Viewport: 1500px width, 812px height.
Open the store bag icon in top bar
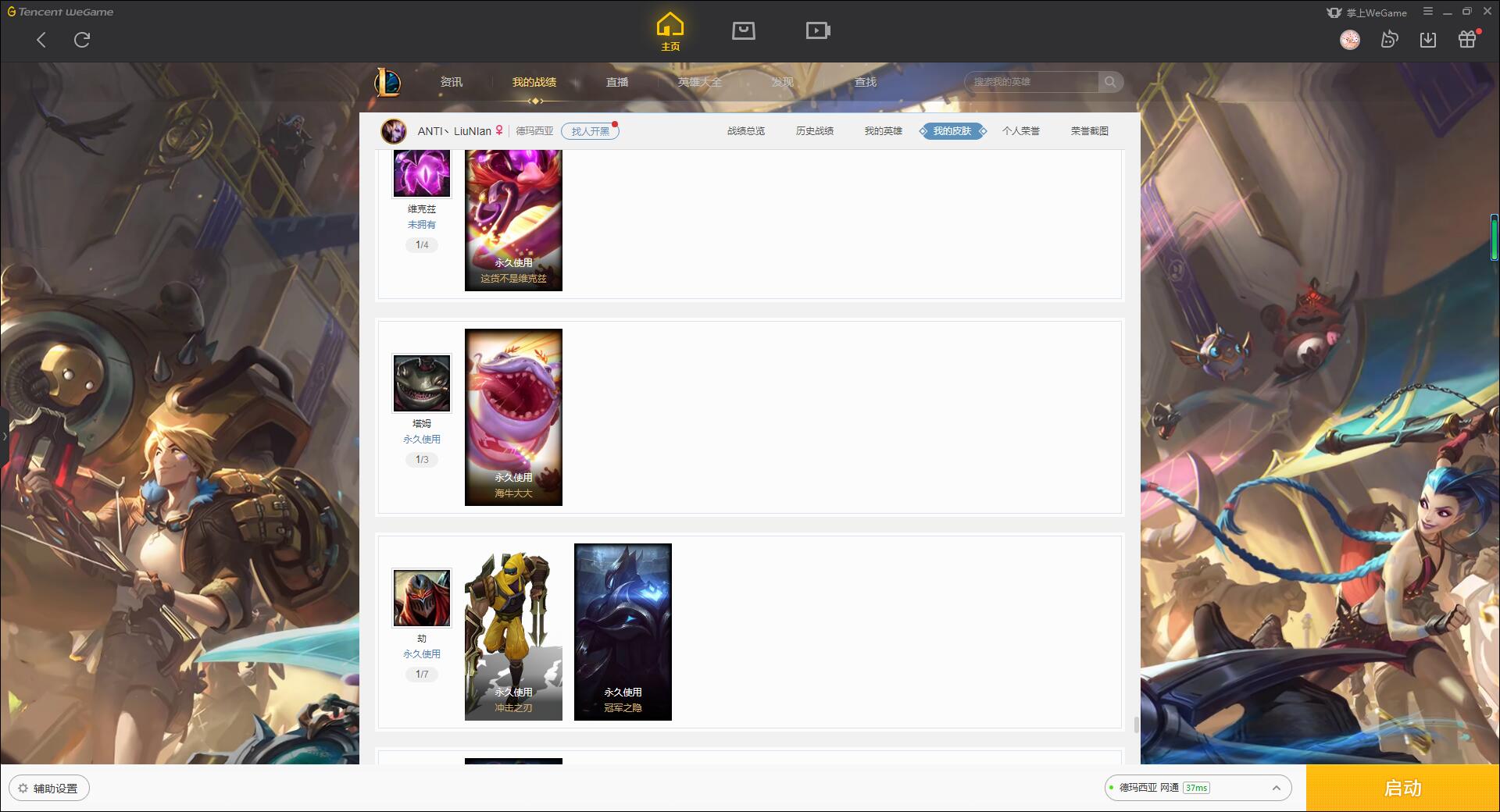(744, 30)
